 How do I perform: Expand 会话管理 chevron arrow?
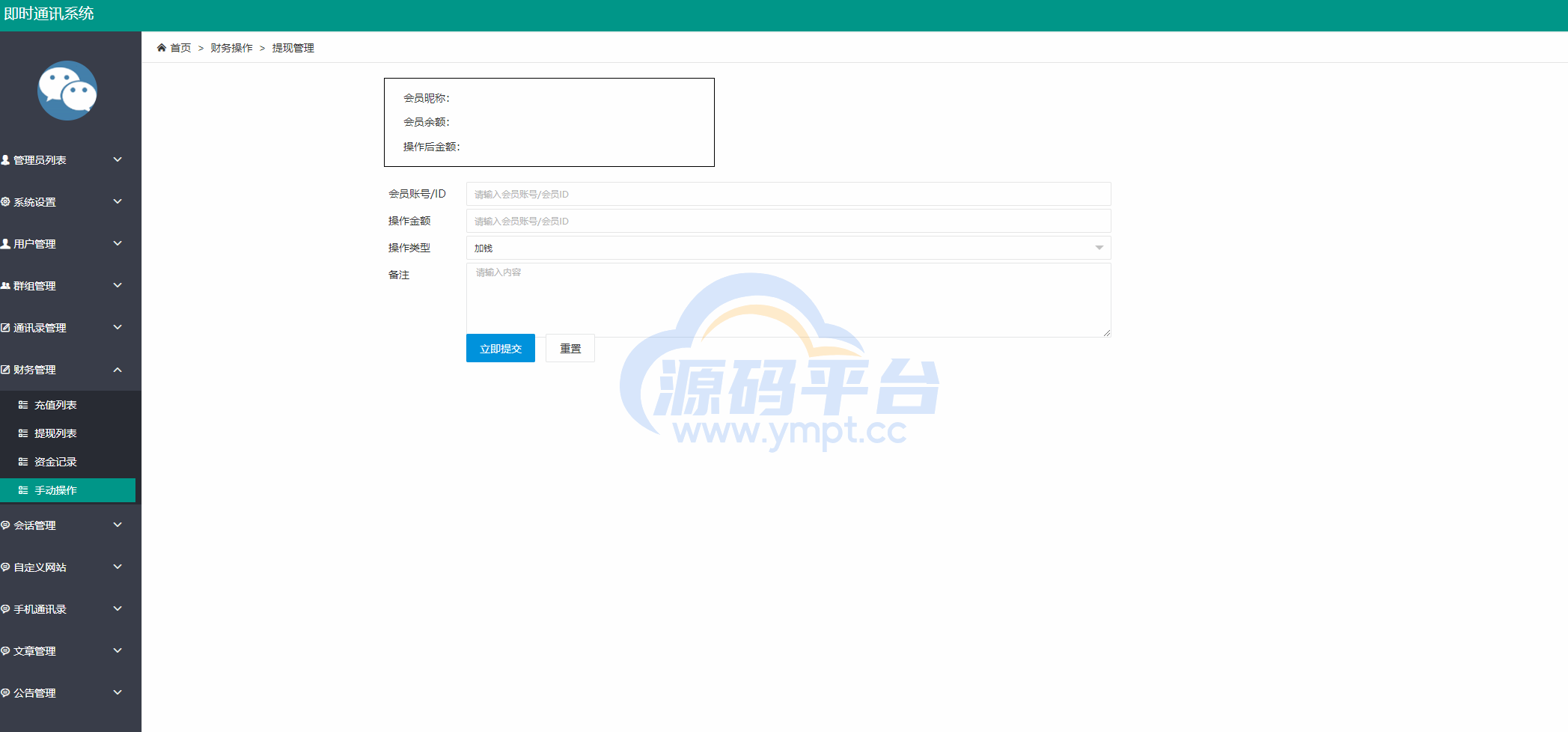point(118,525)
